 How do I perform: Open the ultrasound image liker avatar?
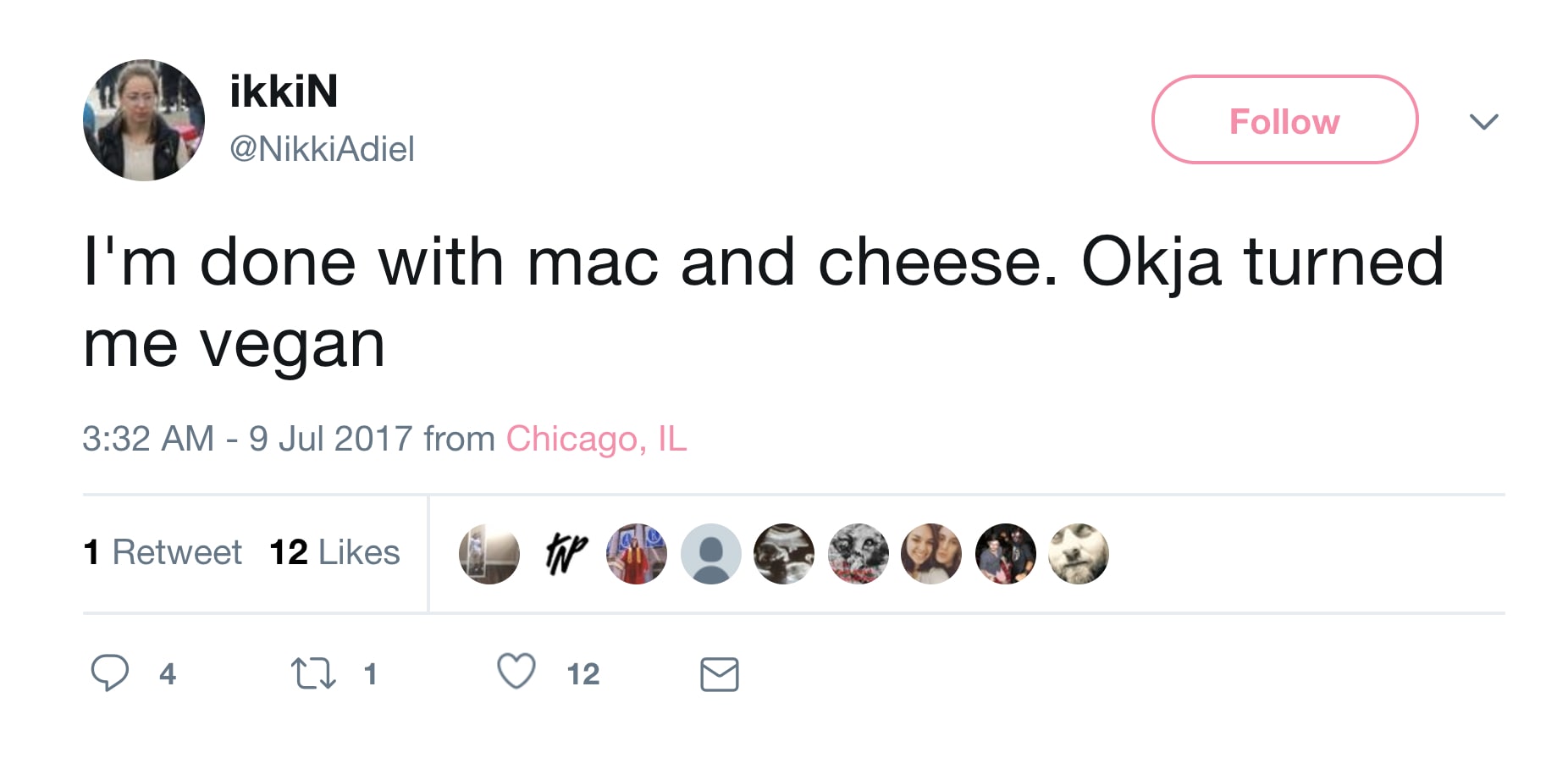click(784, 554)
